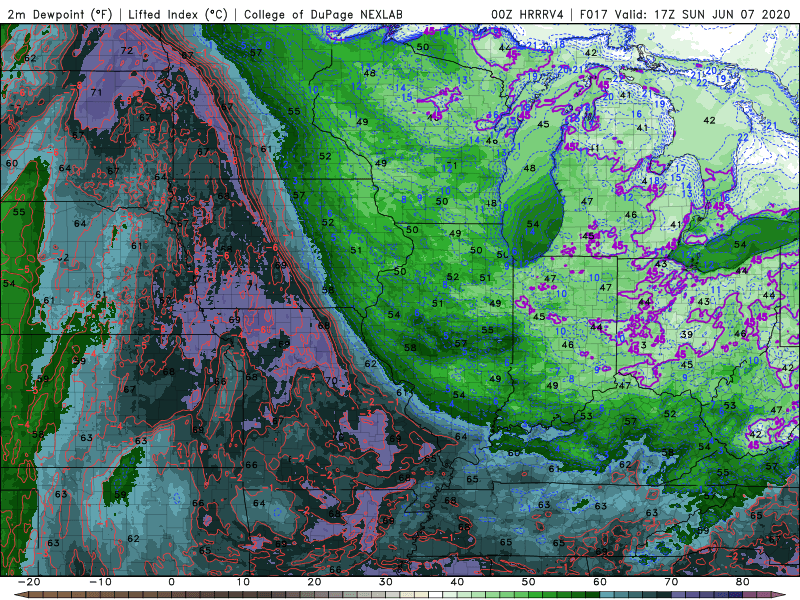Click the 'Lifted Index (°C)' header label
This screenshot has height=600, width=800.
coord(178,14)
